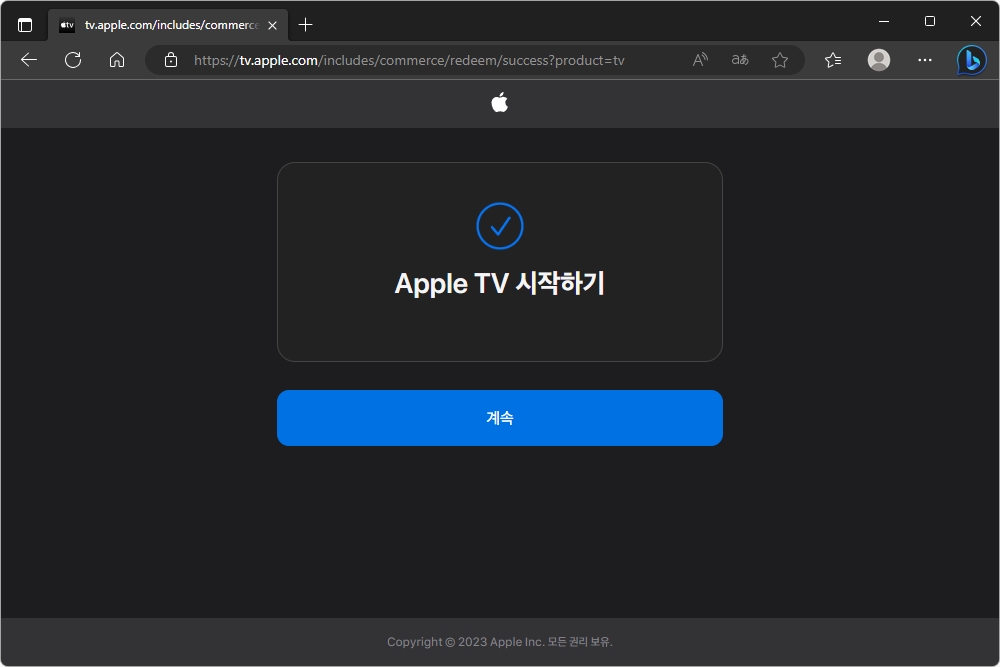Screen dimensions: 1000x667
Task: View site information lock icon
Action: pos(171,60)
